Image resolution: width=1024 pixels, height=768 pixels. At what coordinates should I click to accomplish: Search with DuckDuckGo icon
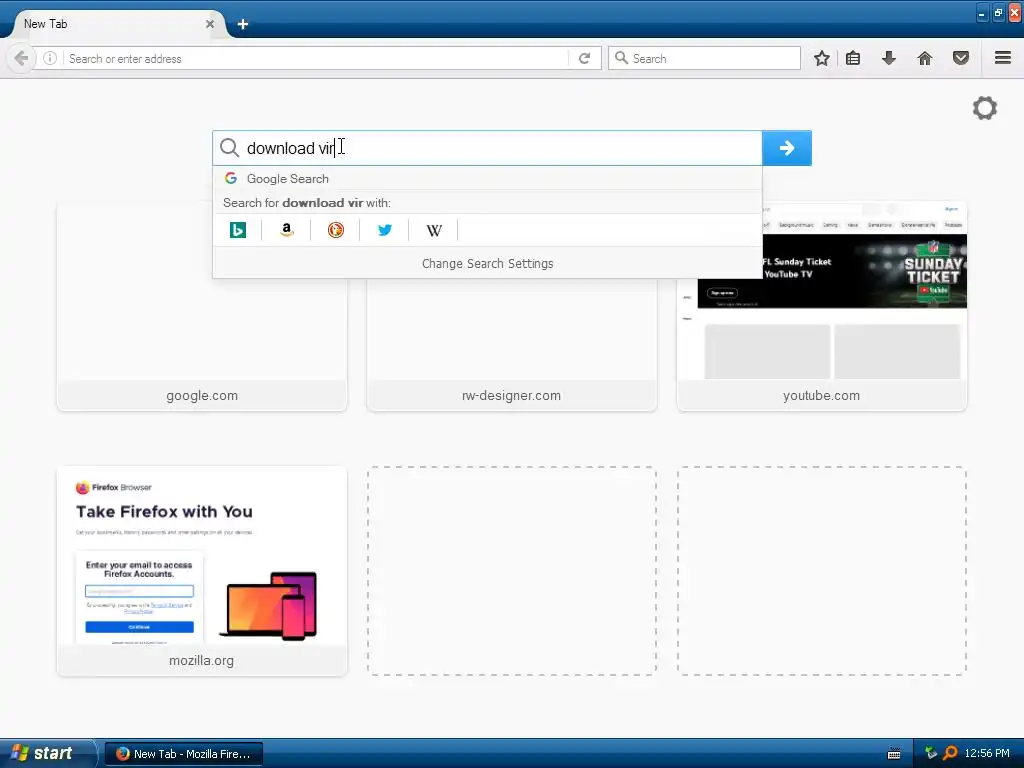[x=336, y=230]
